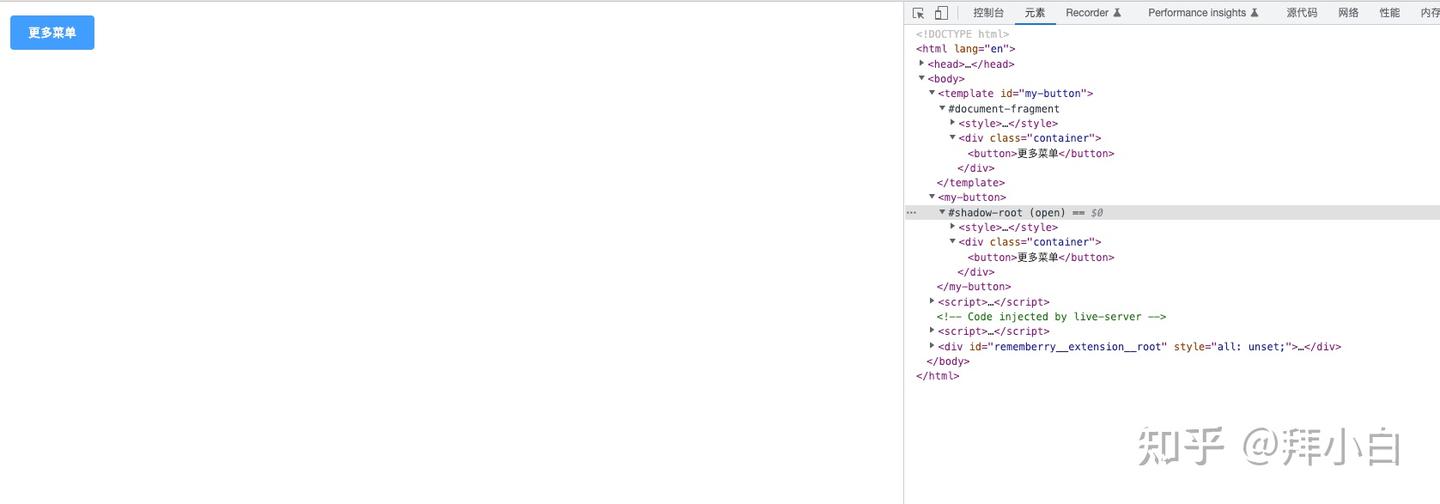
Task: Expand the script node after live-server comment
Action: click(x=932, y=331)
